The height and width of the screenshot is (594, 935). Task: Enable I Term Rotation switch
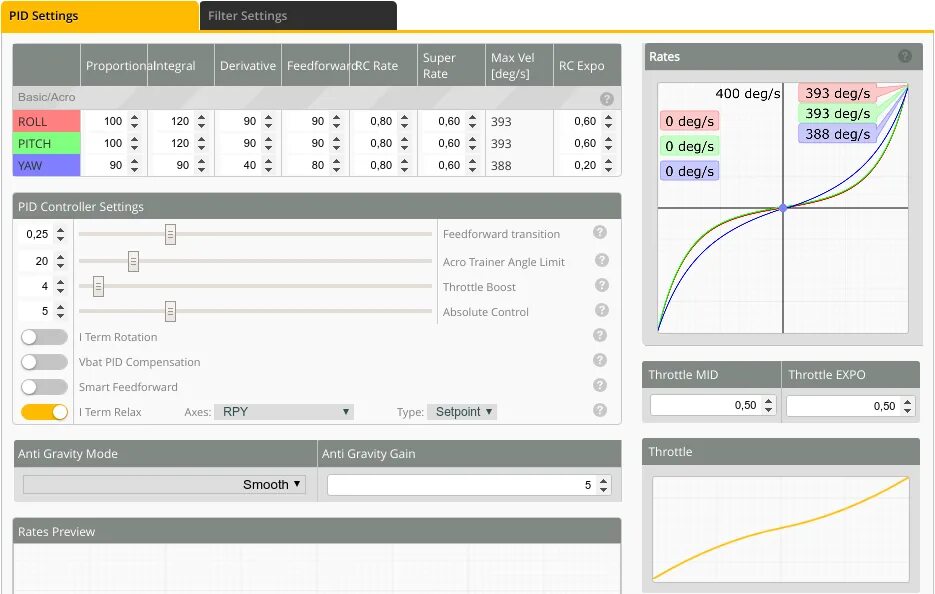(44, 338)
